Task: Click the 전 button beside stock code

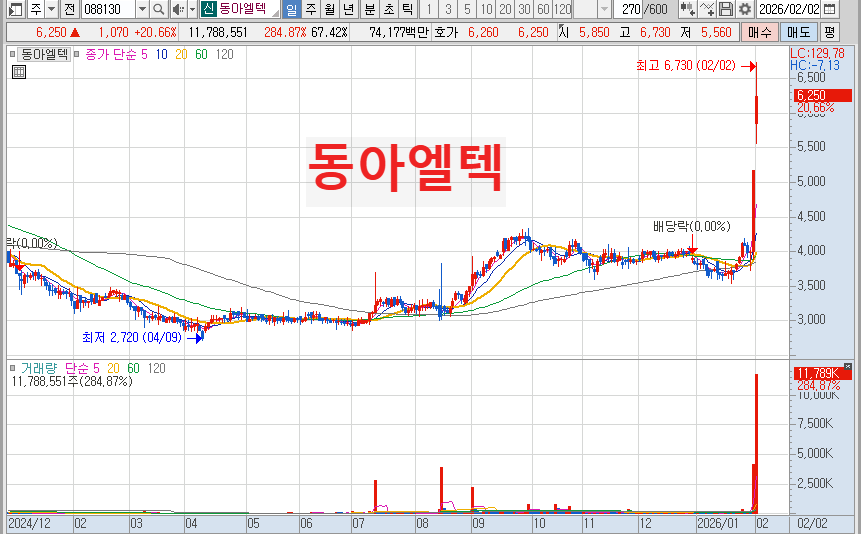Action: (x=70, y=9)
